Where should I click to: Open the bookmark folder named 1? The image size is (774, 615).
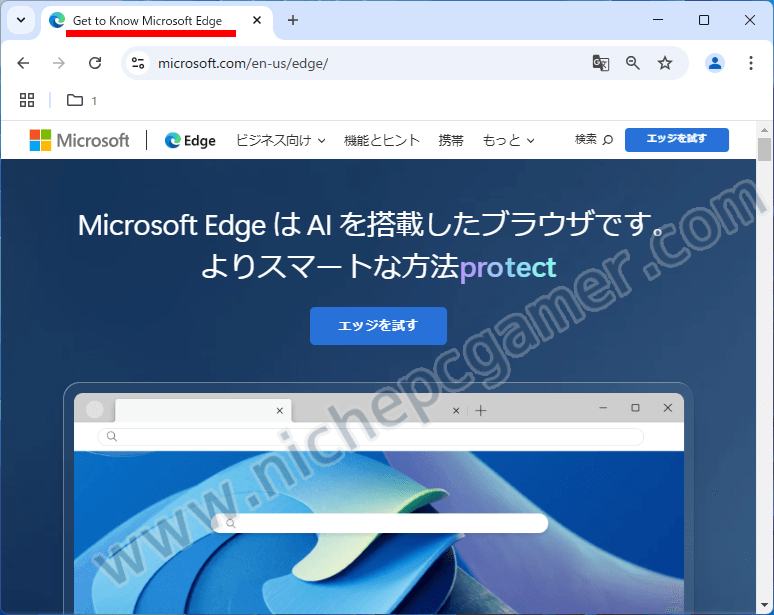coord(81,100)
